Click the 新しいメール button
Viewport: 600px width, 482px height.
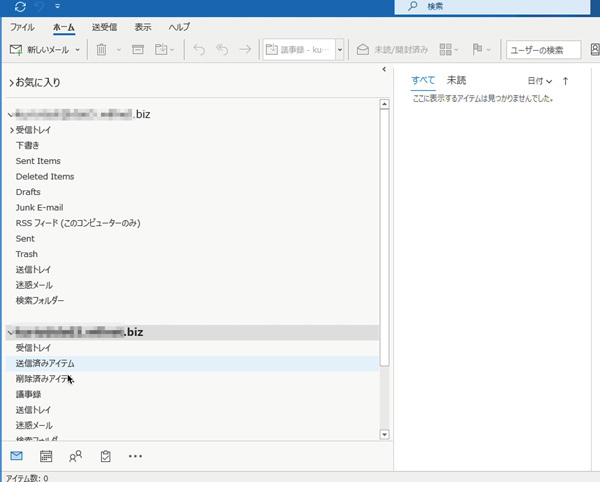[39, 50]
